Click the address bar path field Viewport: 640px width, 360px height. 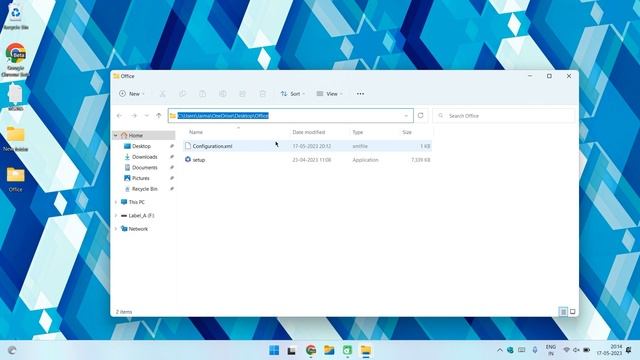tap(291, 116)
